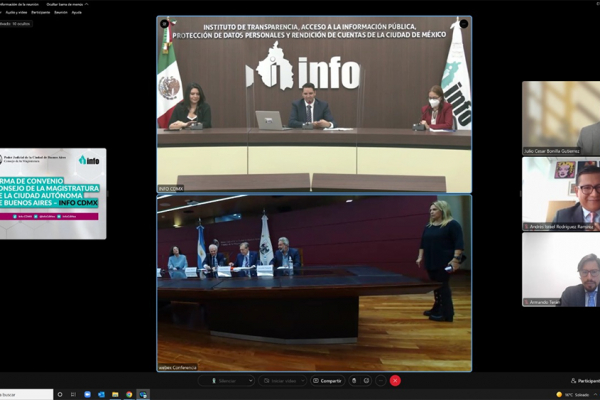Select Julio Cesar Bonilla Gutierrez video thumbnail

point(561,118)
